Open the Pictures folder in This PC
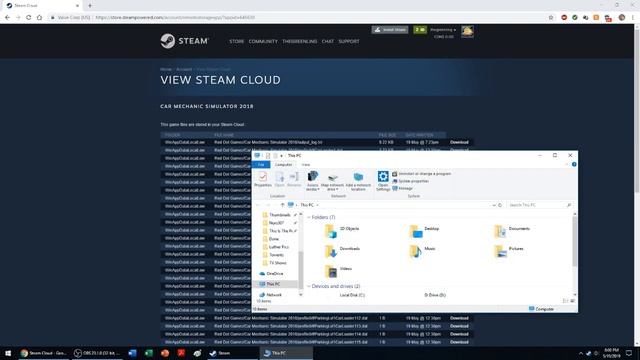The height and width of the screenshot is (360, 640). coord(509,251)
